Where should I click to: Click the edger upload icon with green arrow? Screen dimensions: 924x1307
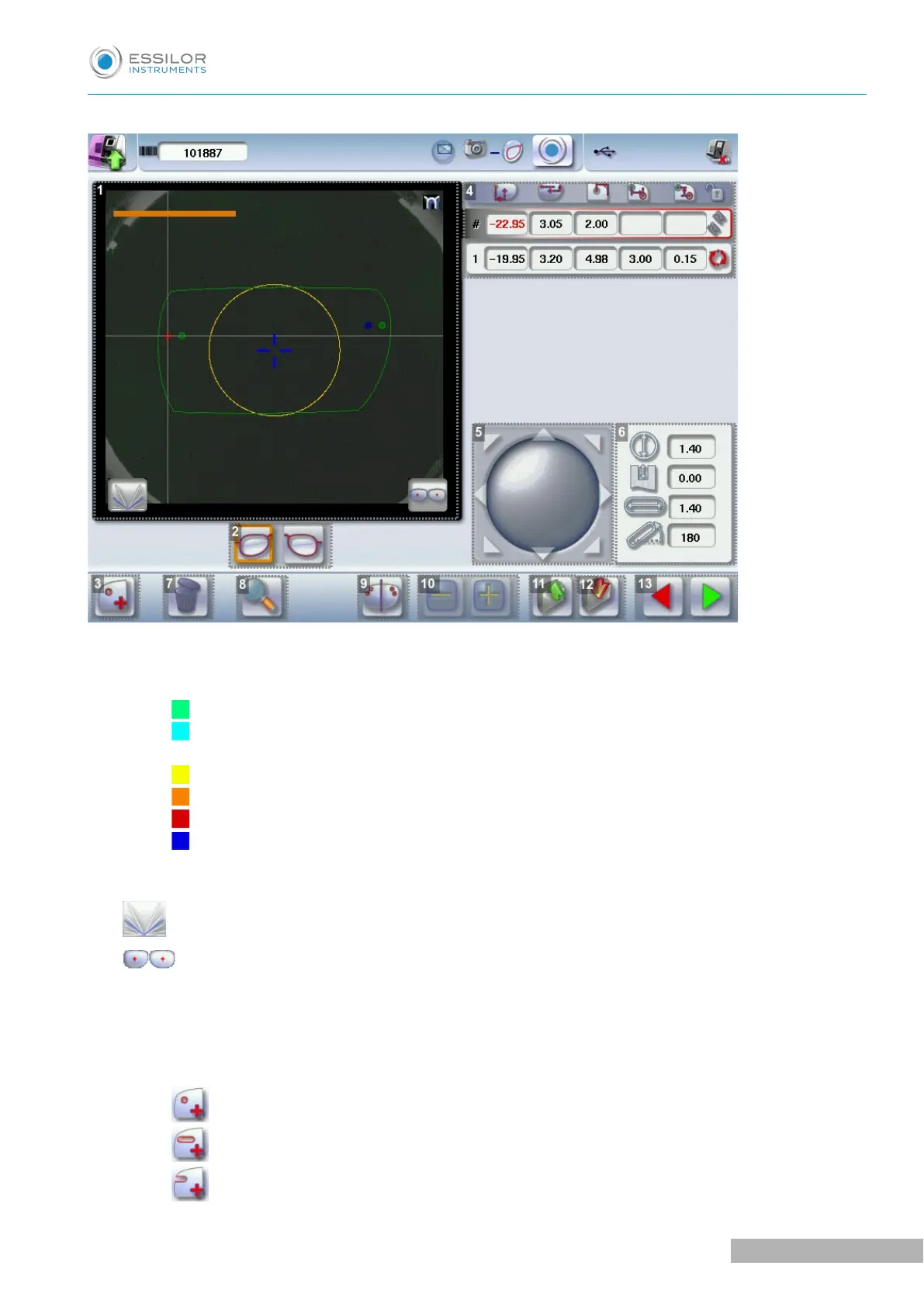tap(107, 152)
